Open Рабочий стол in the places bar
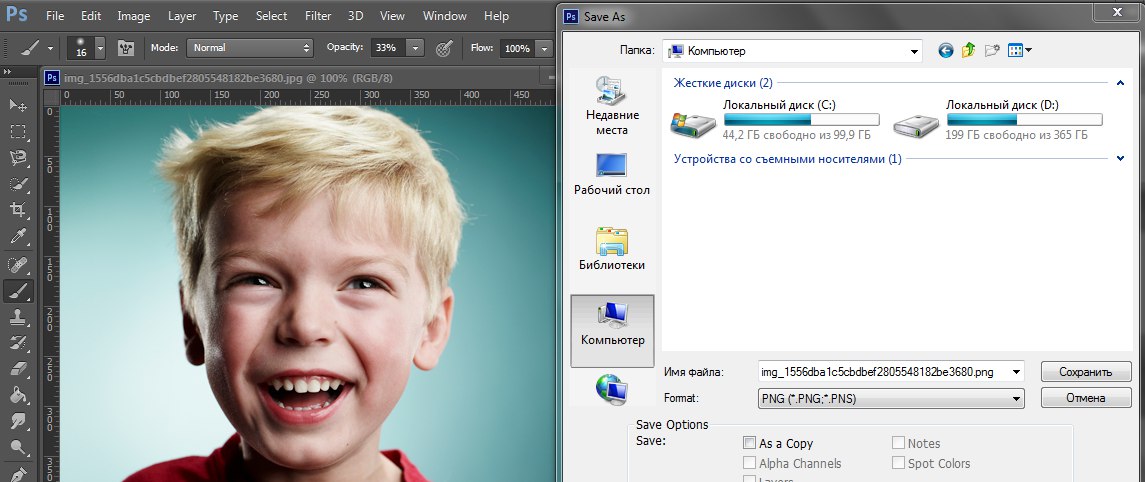 click(612, 174)
